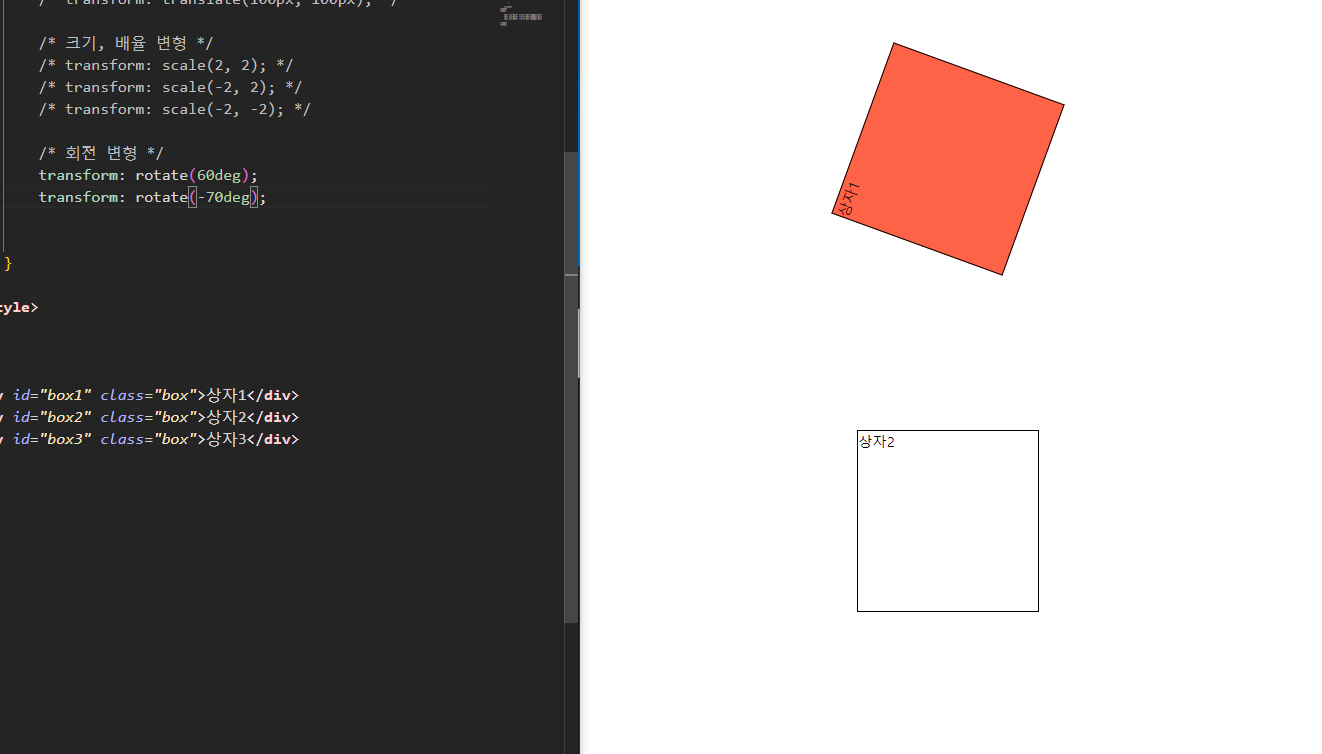This screenshot has width=1322, height=754.
Task: Click the box3 div line 상자3
Action: (x=149, y=439)
